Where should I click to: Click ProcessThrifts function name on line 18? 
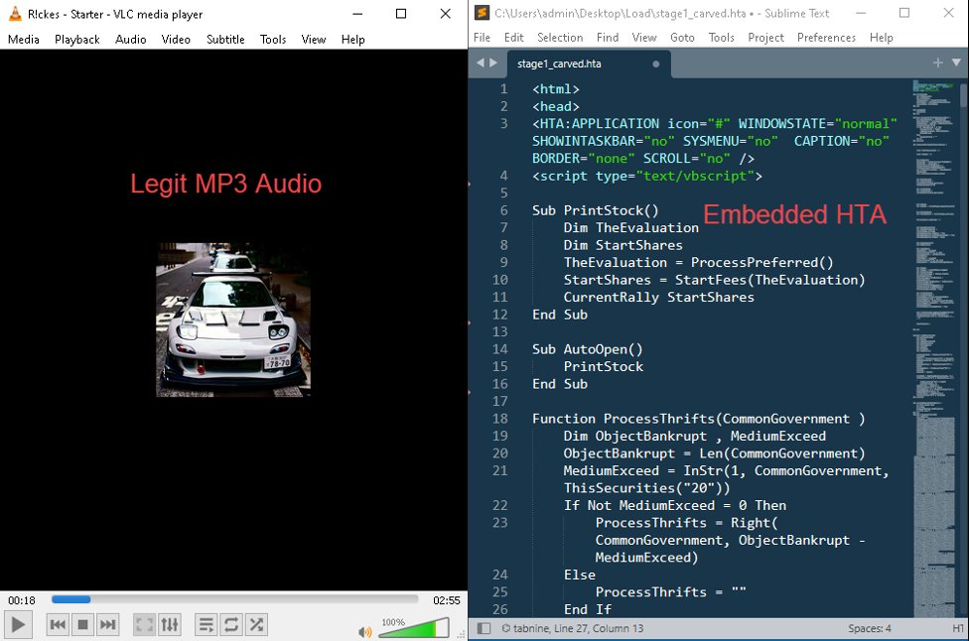point(660,418)
